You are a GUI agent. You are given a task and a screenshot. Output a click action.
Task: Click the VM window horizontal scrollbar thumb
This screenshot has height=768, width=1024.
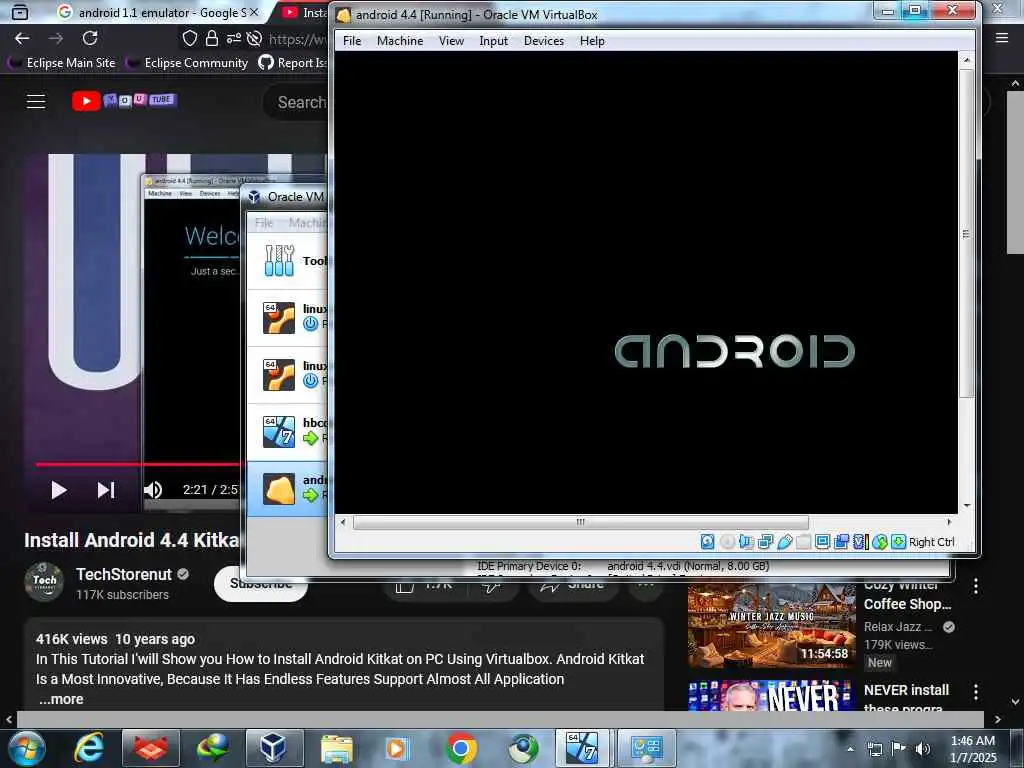[581, 522]
